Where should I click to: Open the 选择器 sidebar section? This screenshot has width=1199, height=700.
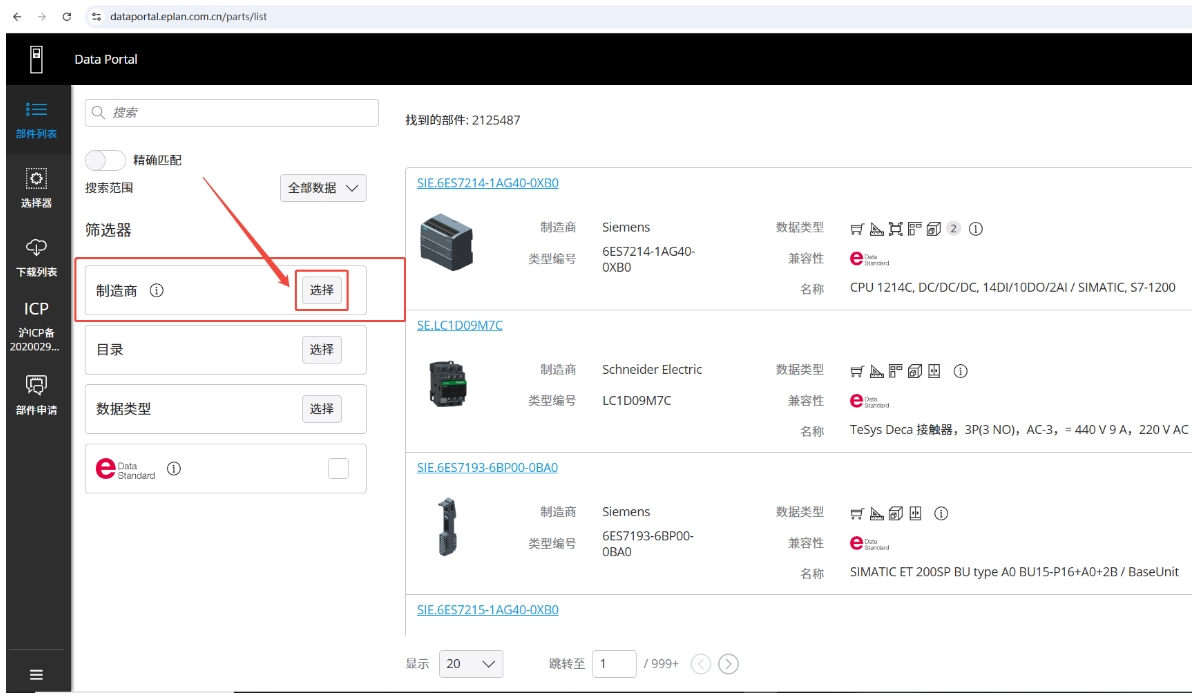point(36,188)
